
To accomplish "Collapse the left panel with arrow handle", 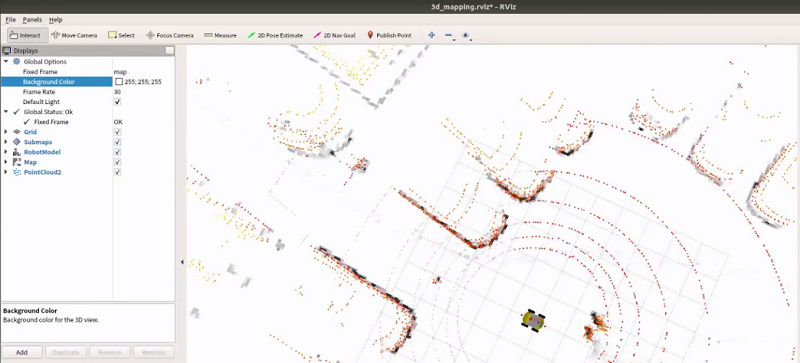I will click(x=182, y=262).
